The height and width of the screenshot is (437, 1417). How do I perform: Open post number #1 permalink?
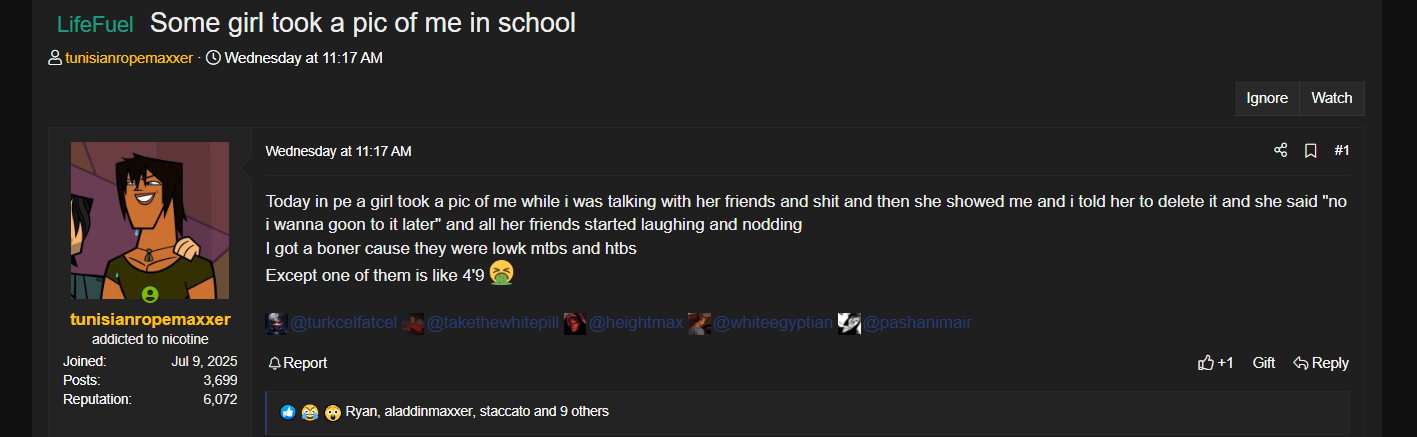(x=1342, y=150)
